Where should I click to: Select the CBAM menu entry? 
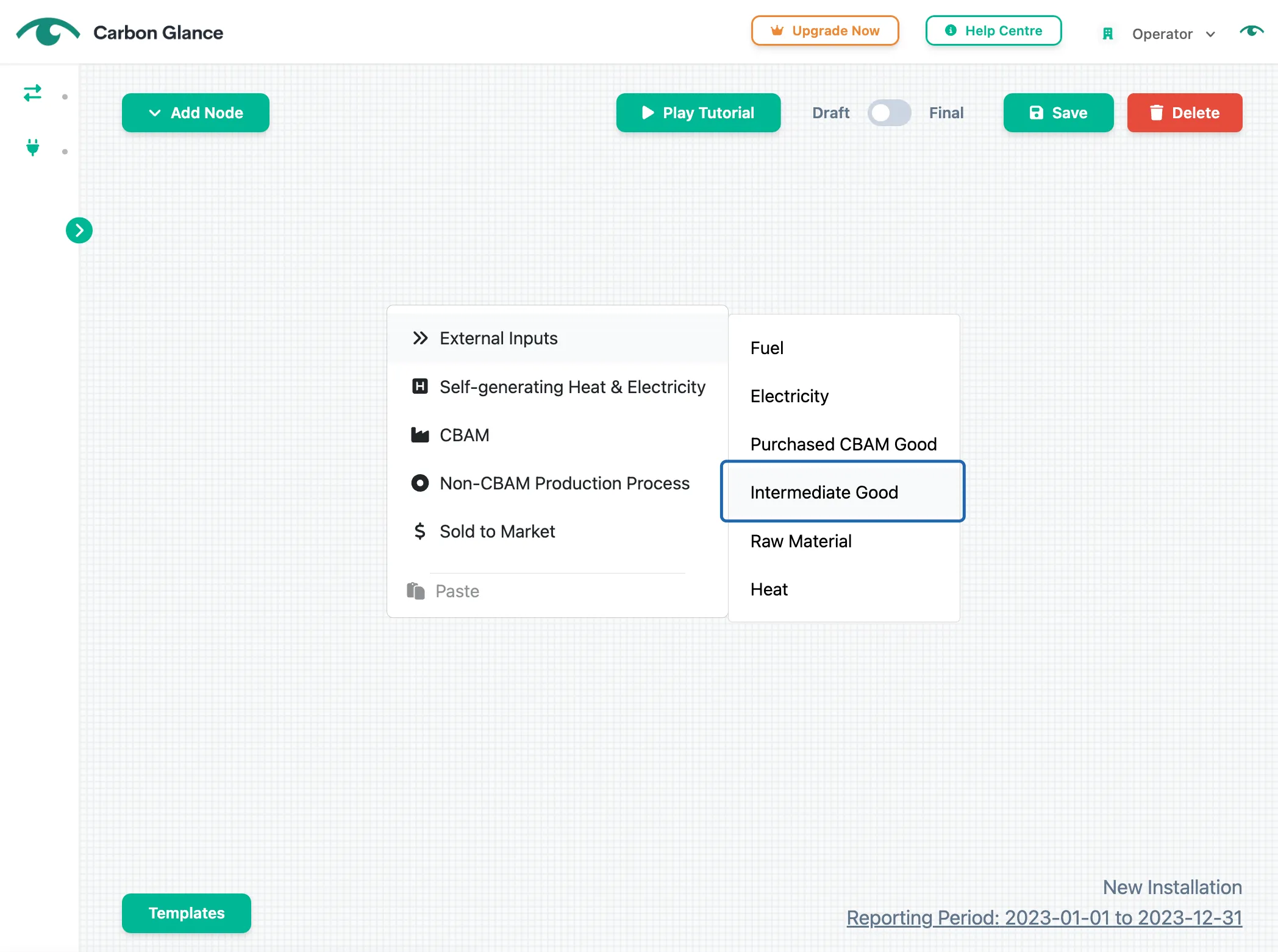(x=557, y=435)
